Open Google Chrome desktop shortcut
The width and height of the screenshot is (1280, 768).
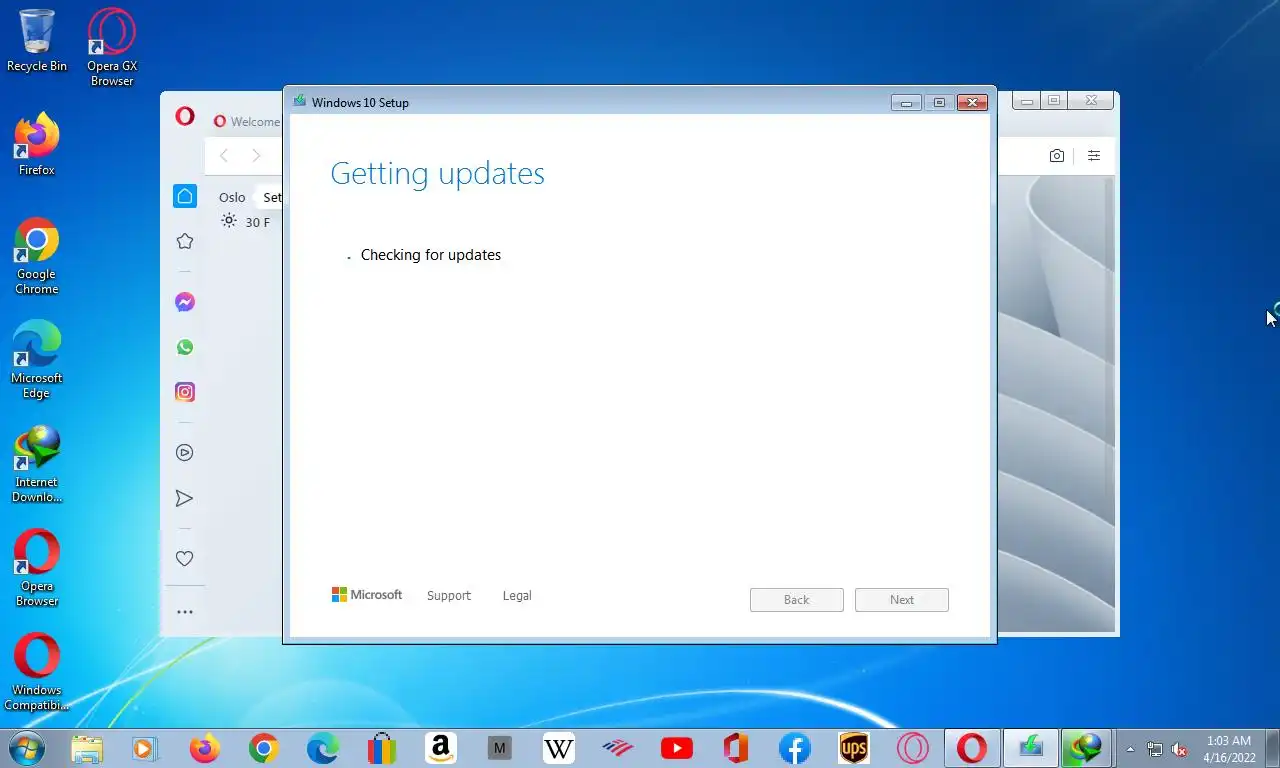(x=37, y=256)
